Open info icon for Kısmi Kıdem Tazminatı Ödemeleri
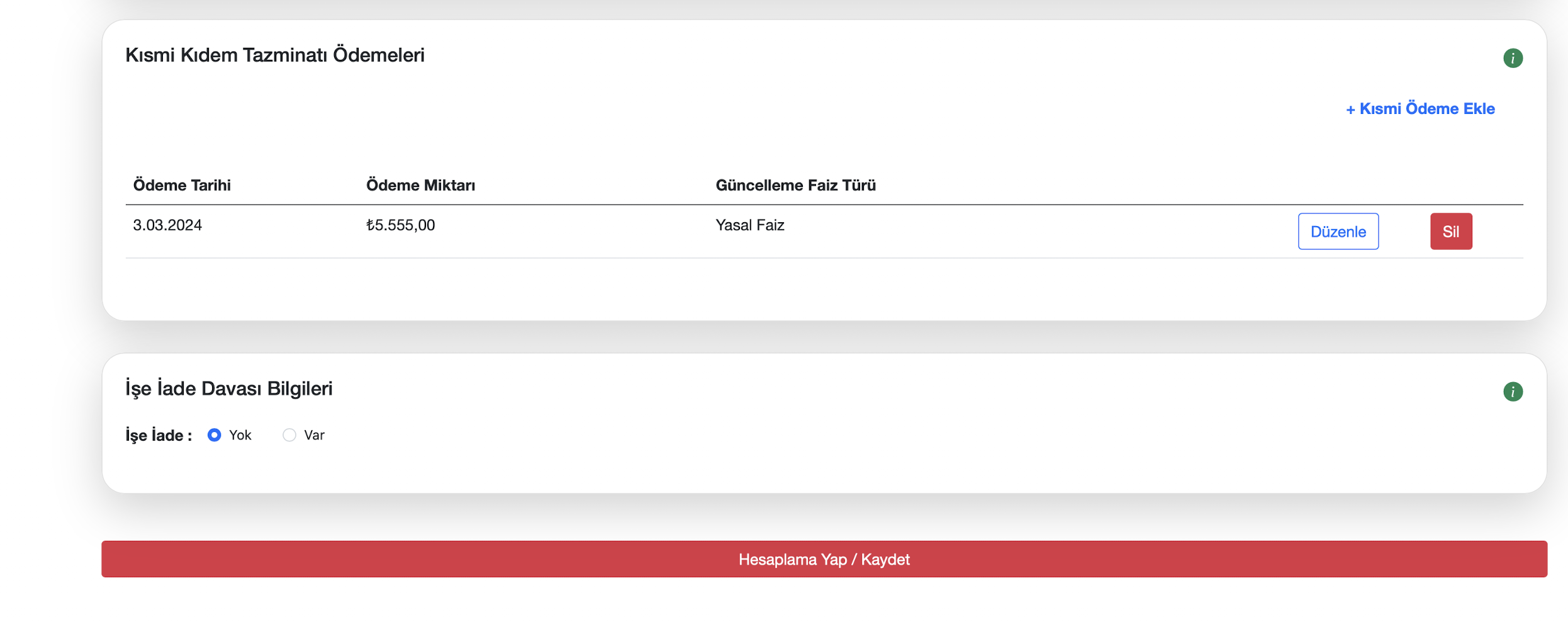The image size is (1568, 622). (x=1513, y=58)
